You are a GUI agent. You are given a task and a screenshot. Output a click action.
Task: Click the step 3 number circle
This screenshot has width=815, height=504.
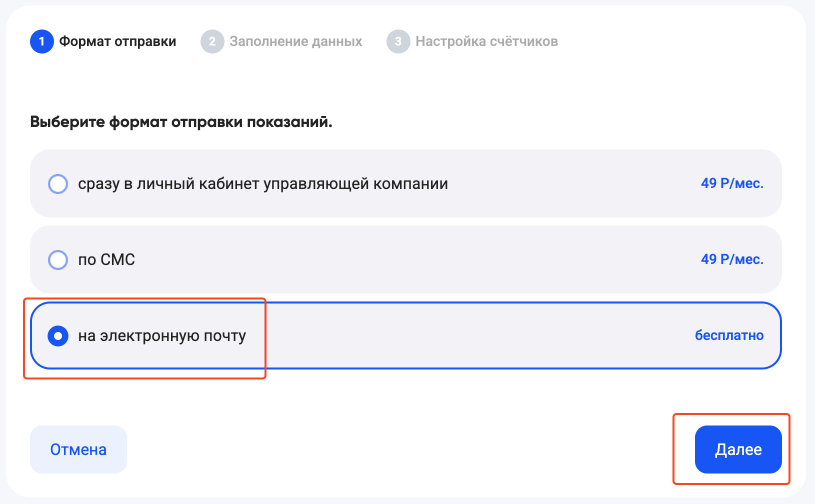398,41
